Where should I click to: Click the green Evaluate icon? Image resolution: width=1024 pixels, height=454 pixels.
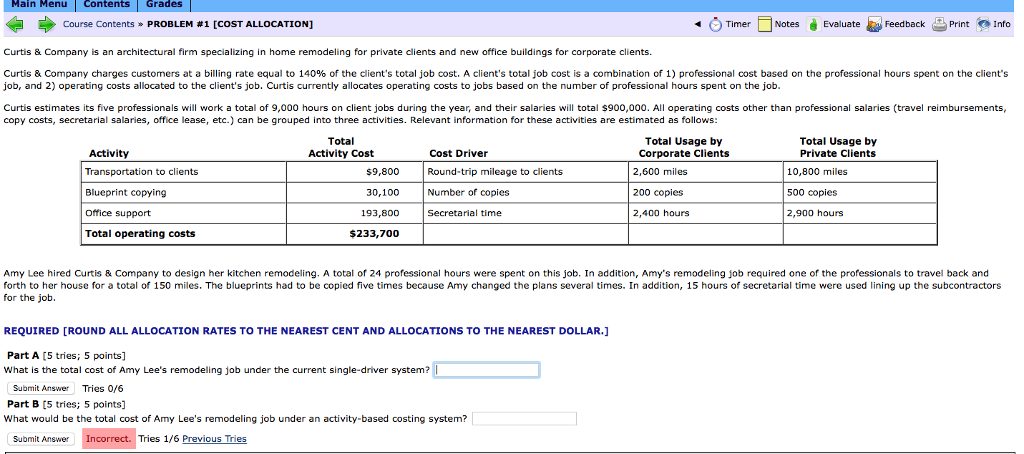pos(813,24)
